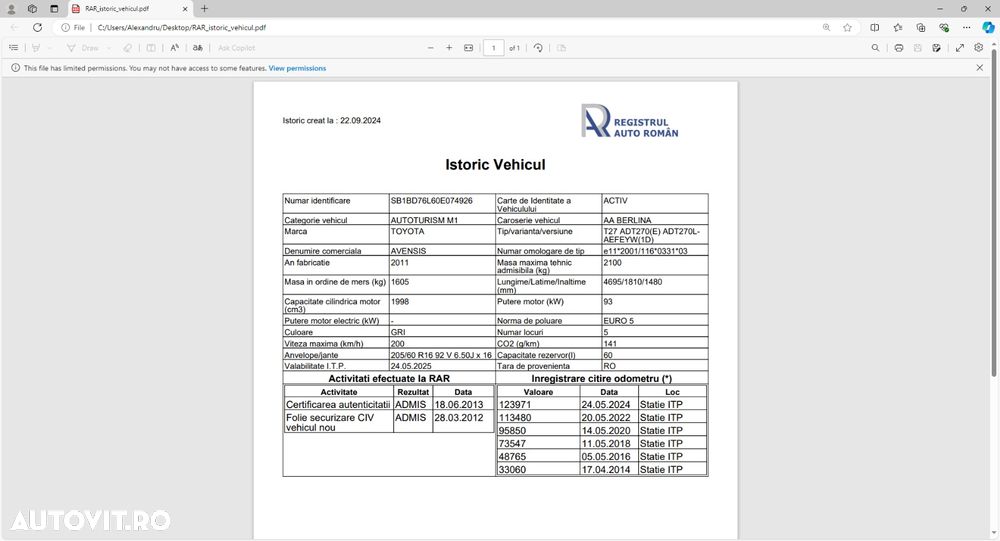Viewport: 1000px width, 541px height.
Task: Select the VIN SB1BD76L60E074926
Action: 432,200
